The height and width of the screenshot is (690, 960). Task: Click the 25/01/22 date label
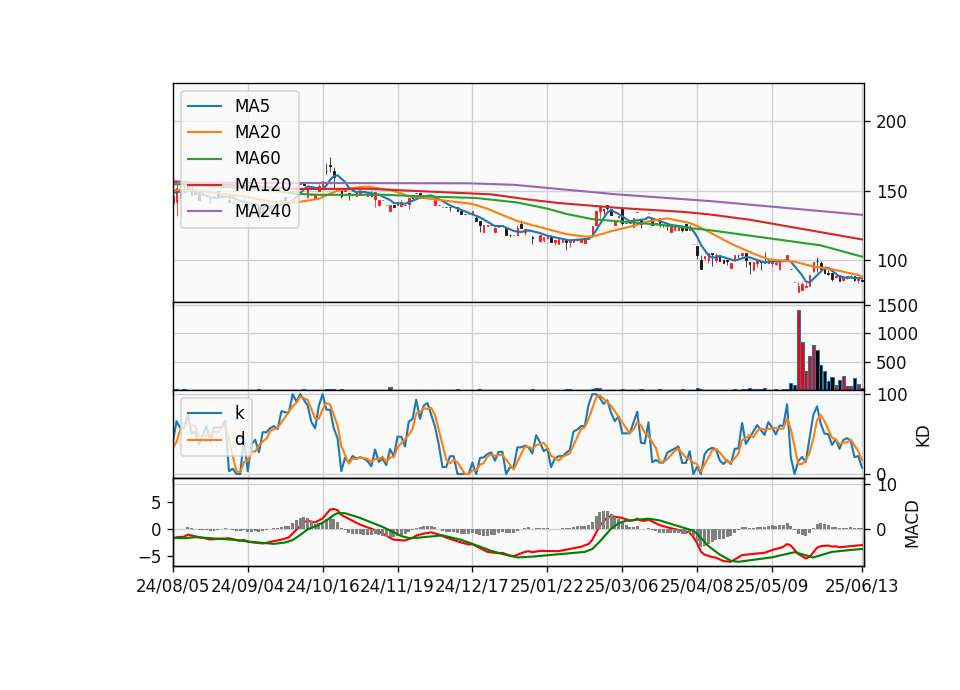(x=547, y=586)
